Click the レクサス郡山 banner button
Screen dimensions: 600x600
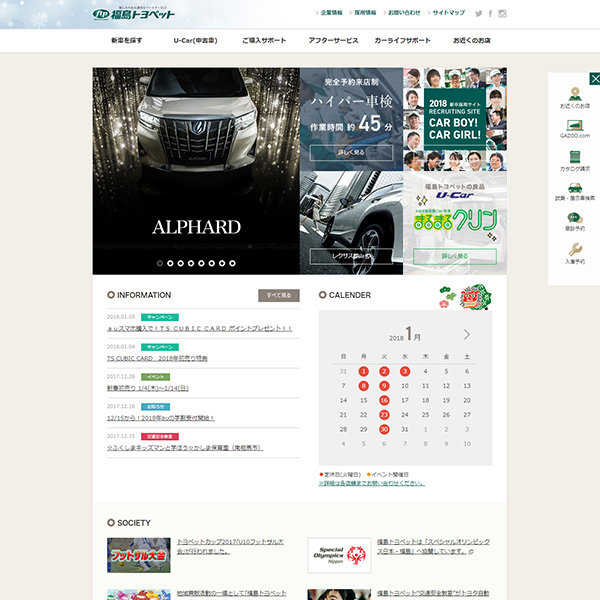coord(351,256)
